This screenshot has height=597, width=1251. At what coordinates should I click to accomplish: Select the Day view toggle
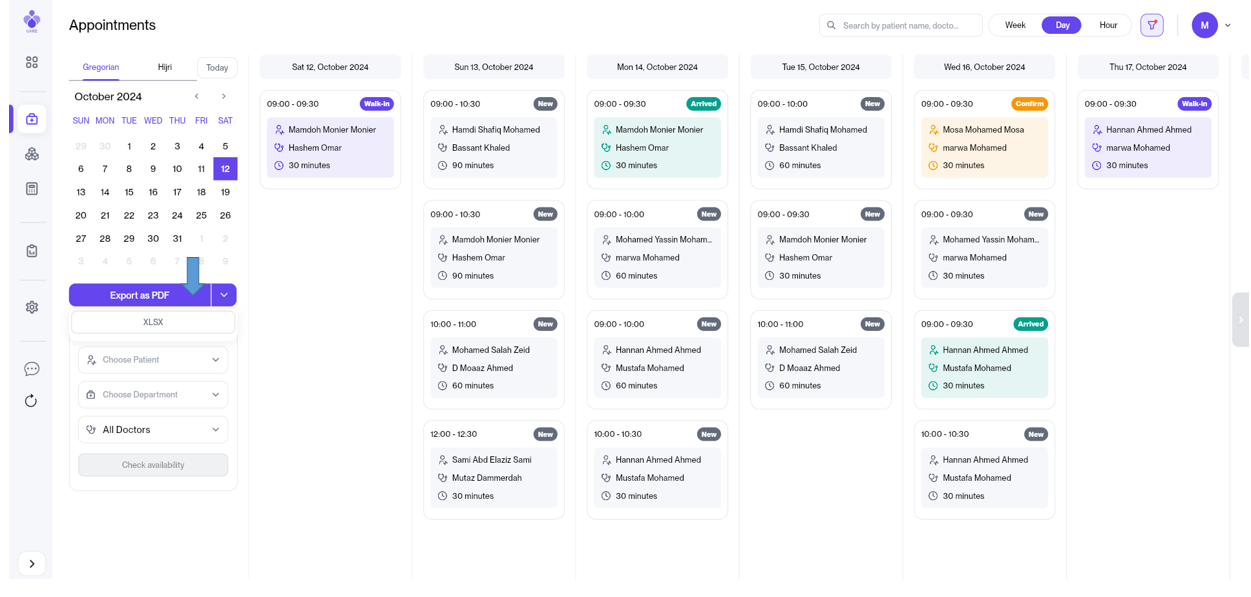(x=1062, y=25)
